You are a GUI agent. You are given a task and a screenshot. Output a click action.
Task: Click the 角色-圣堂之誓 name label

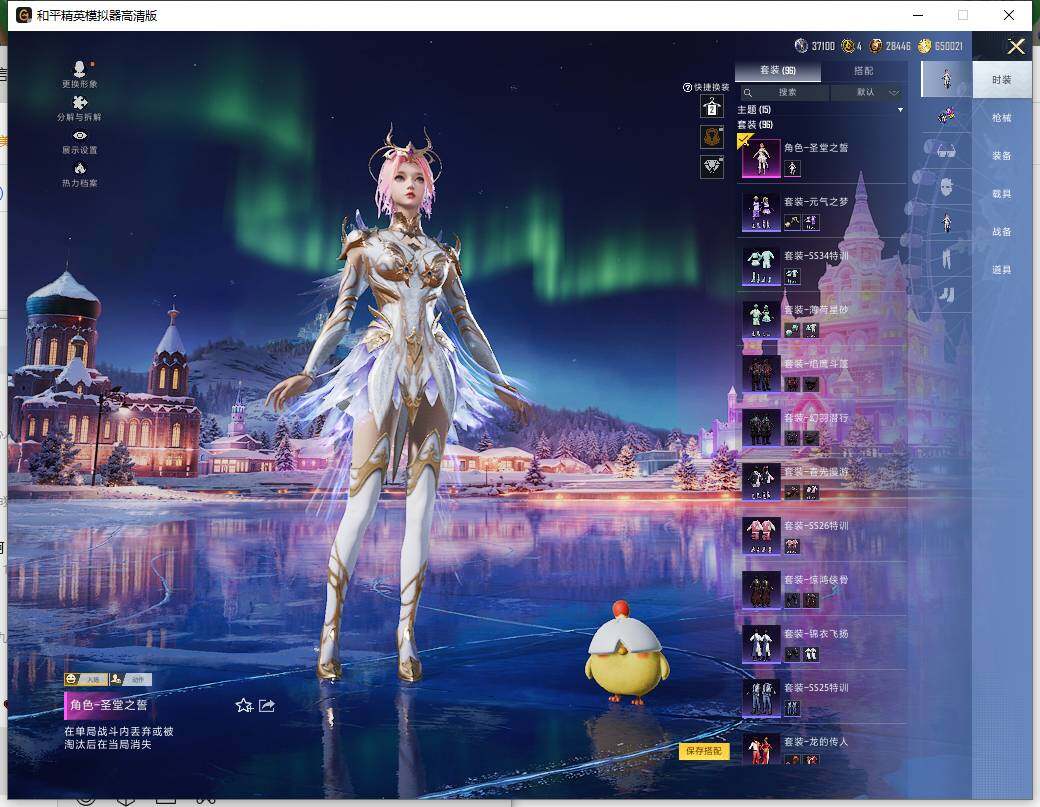click(109, 706)
